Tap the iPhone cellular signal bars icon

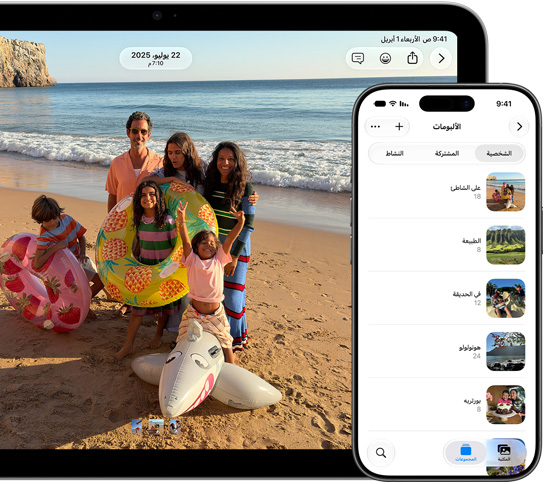[x=404, y=103]
